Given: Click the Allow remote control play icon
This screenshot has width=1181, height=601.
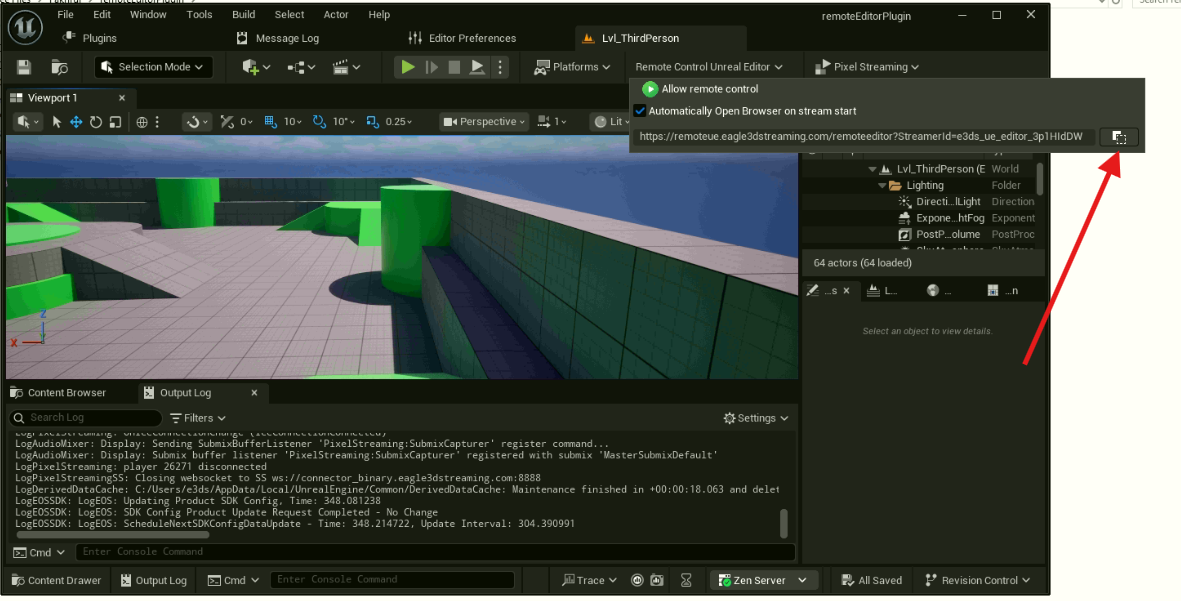Looking at the screenshot, I should (650, 89).
